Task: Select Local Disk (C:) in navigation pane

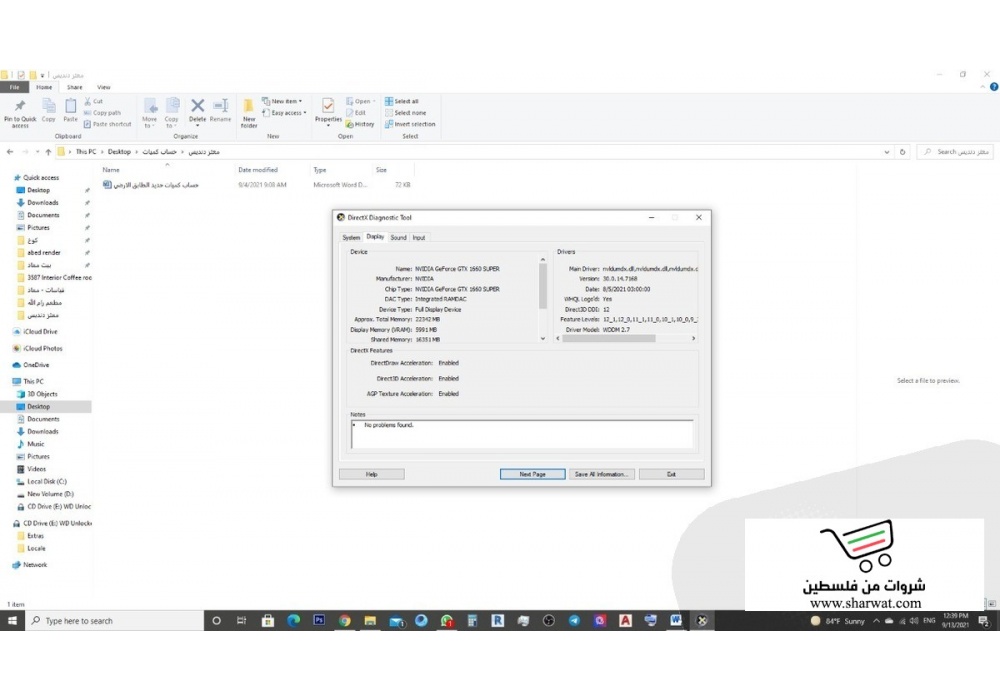Action: pos(46,481)
